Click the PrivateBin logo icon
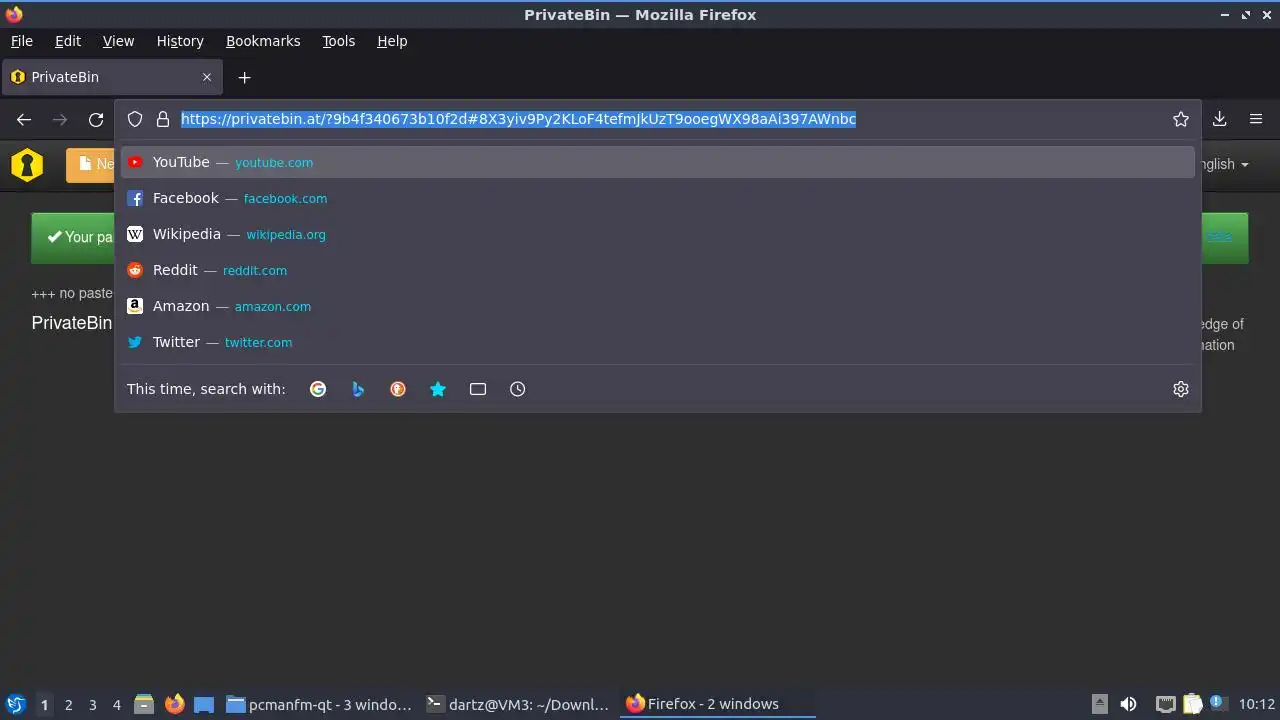The height and width of the screenshot is (720, 1280). 27,165
